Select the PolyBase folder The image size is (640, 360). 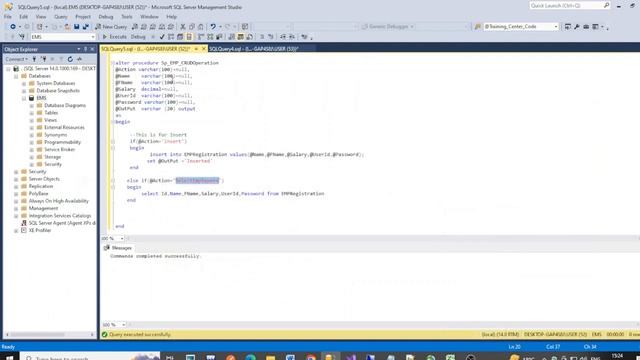38,193
